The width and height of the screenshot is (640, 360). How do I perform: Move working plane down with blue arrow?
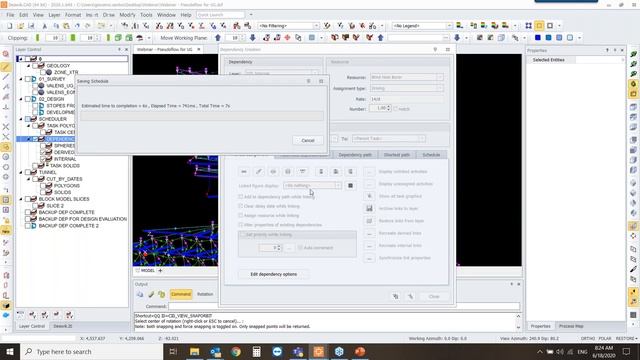click(x=253, y=38)
